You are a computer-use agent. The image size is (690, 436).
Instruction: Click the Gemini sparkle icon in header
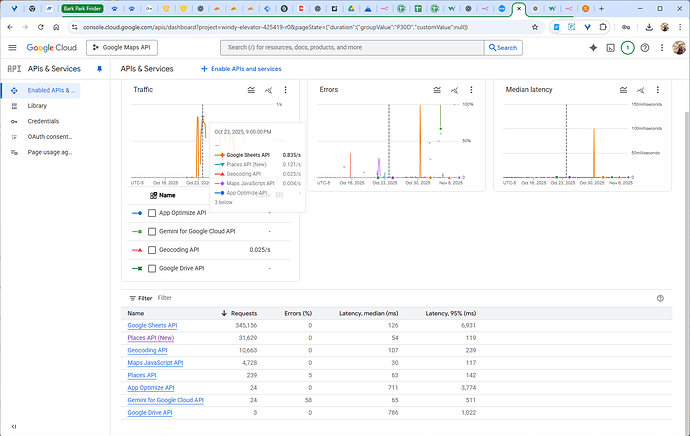pos(594,47)
